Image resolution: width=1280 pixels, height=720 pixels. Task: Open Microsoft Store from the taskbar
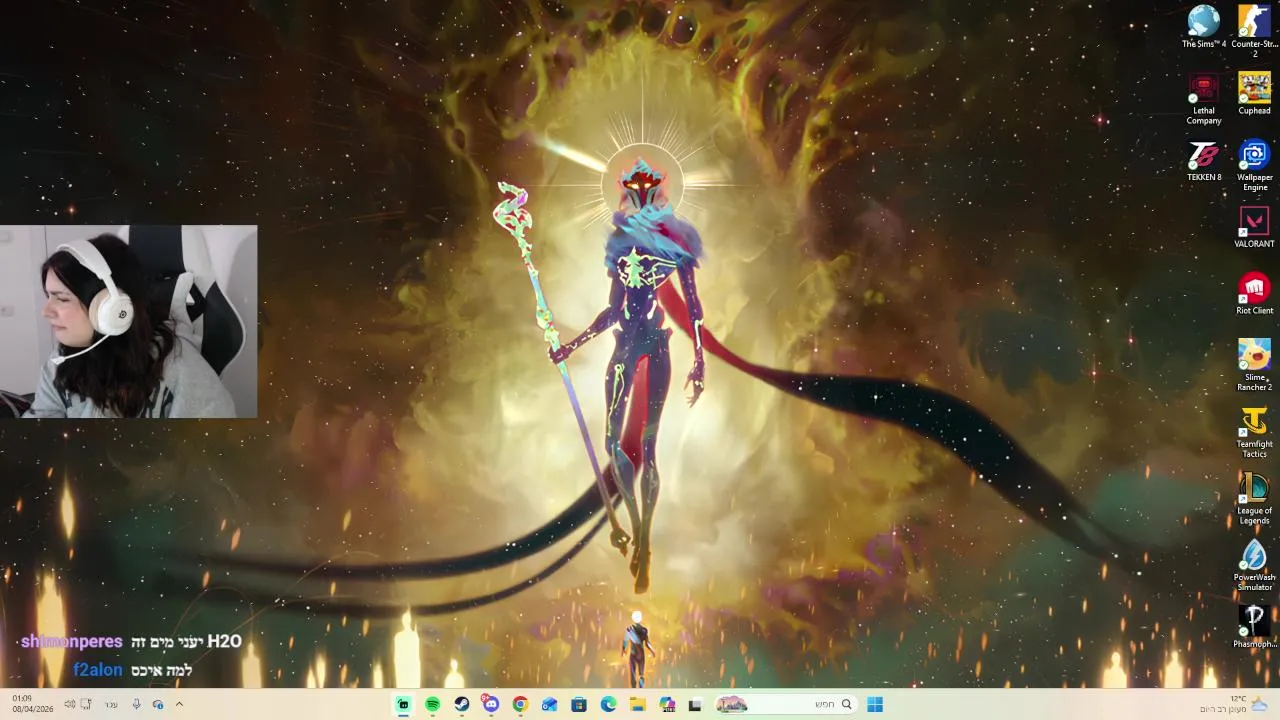point(578,704)
